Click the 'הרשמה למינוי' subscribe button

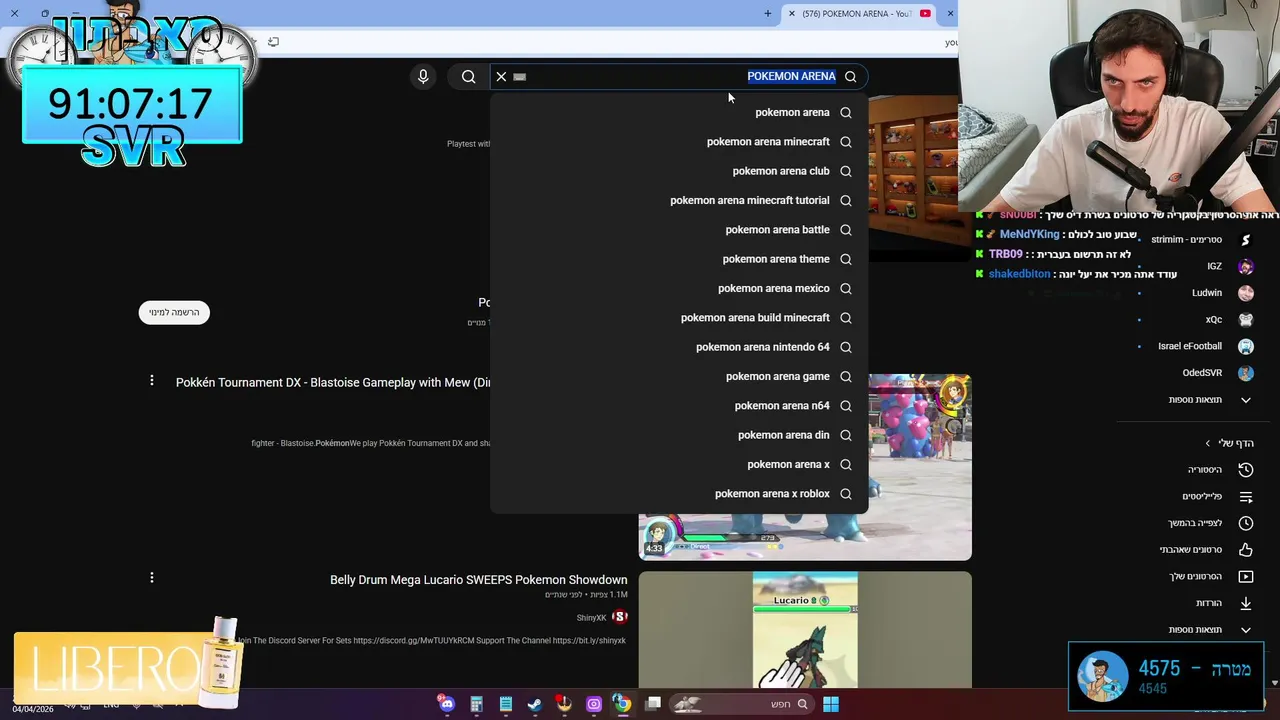tap(174, 313)
